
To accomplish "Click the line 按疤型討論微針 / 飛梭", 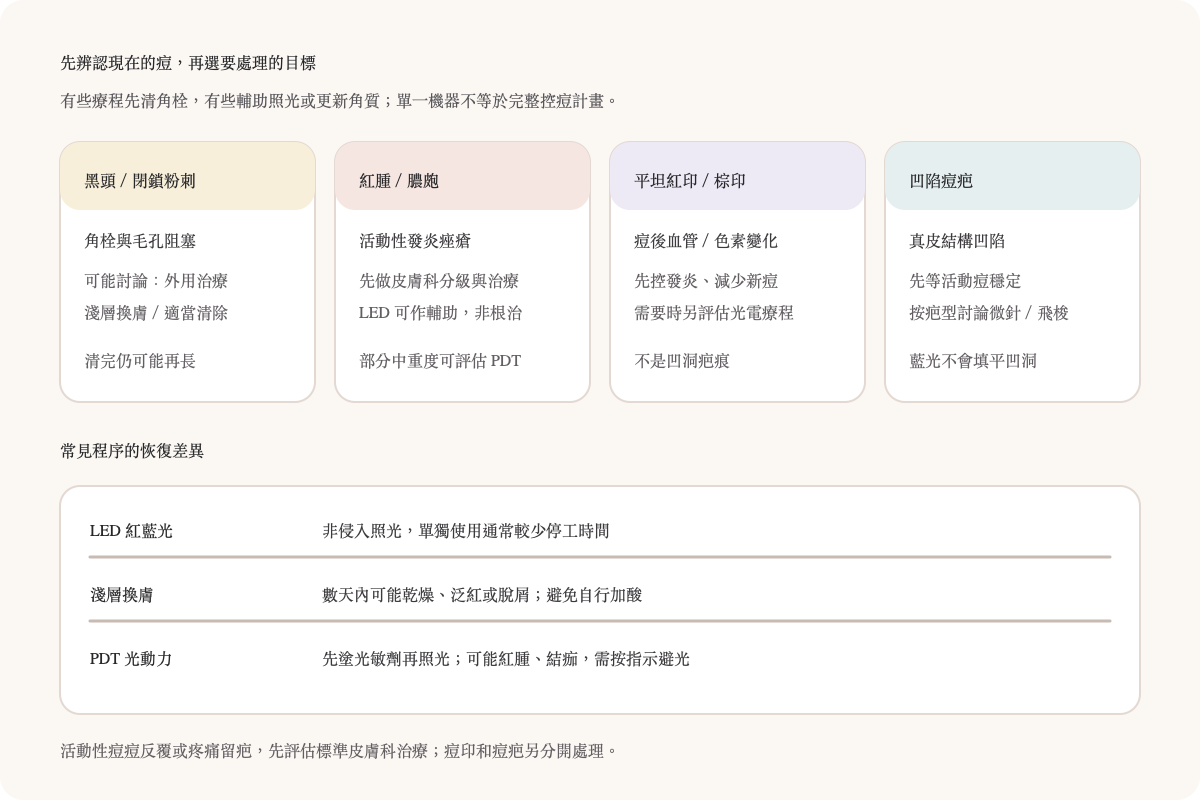I will [989, 313].
